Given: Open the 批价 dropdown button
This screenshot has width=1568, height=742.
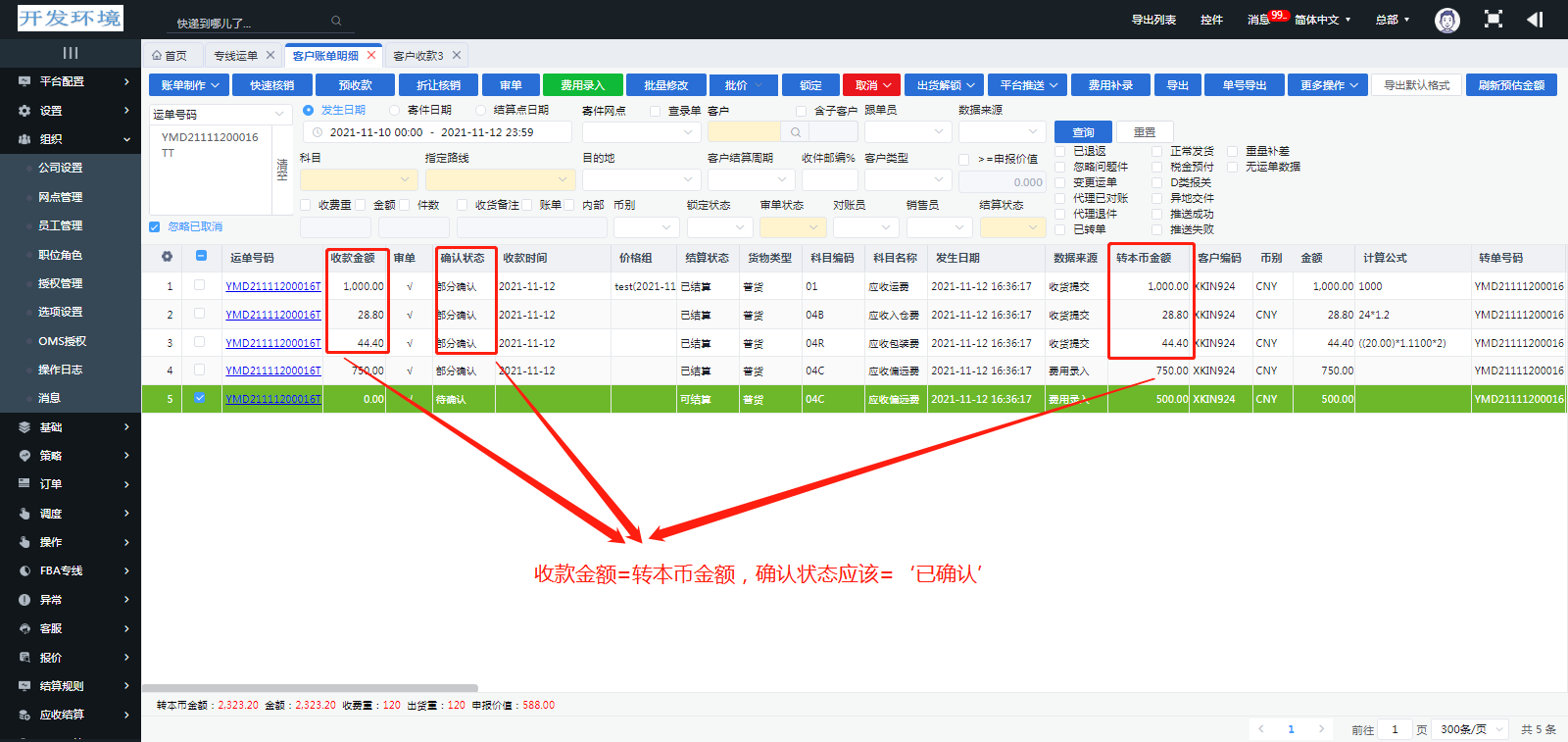Looking at the screenshot, I should coord(744,85).
